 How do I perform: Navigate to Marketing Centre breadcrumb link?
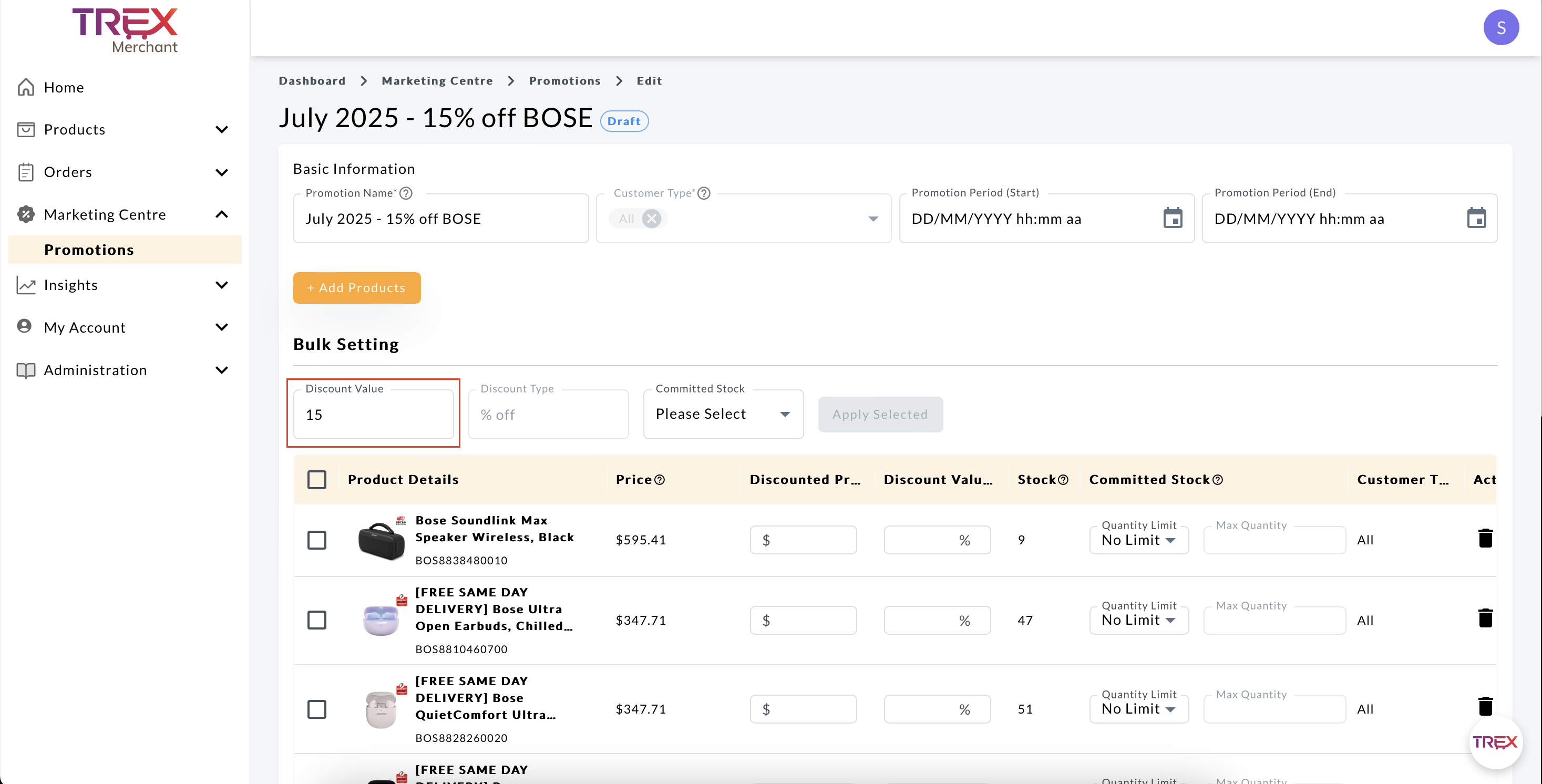coord(437,81)
